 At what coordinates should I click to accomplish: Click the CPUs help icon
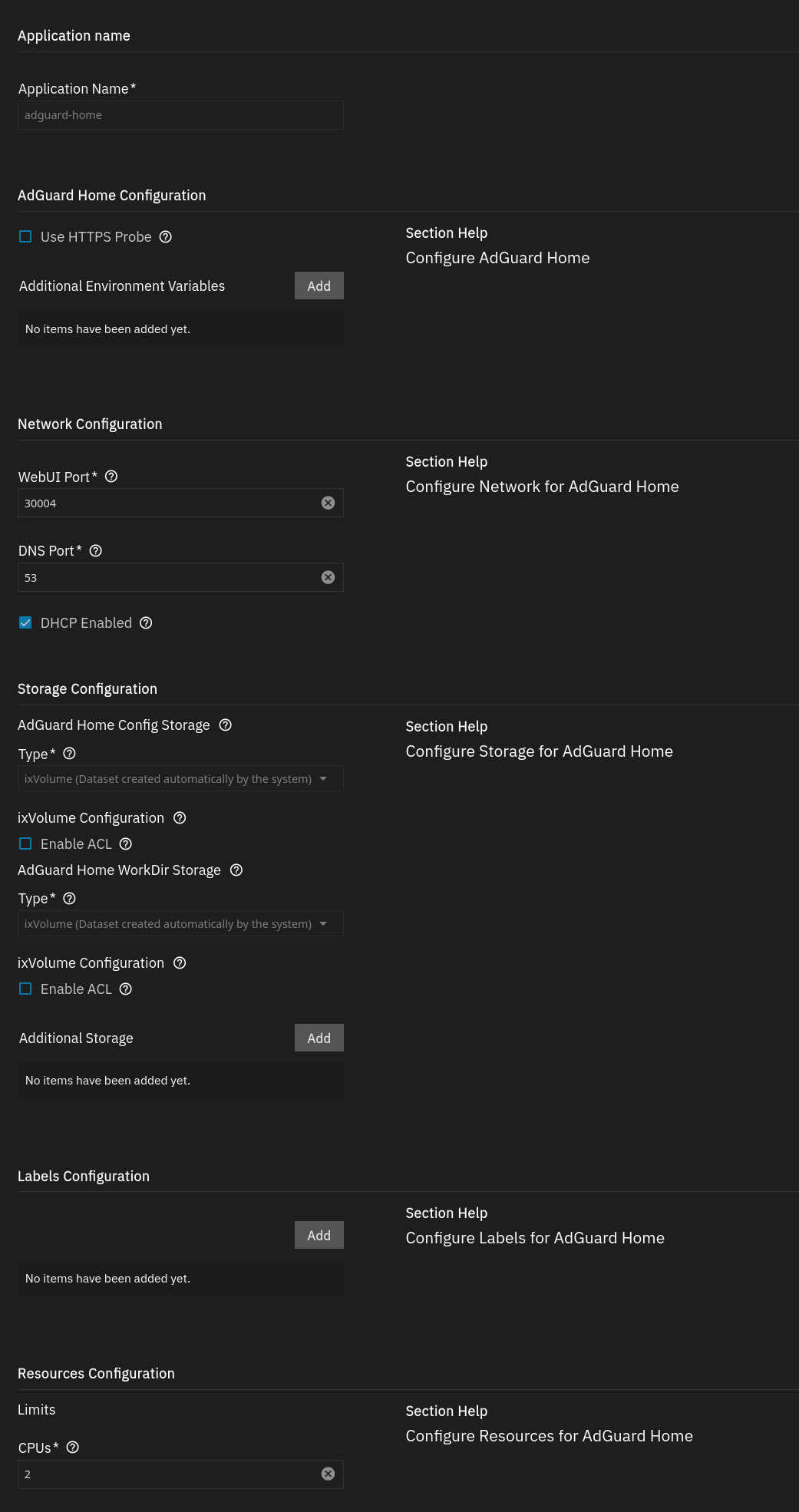click(73, 1448)
